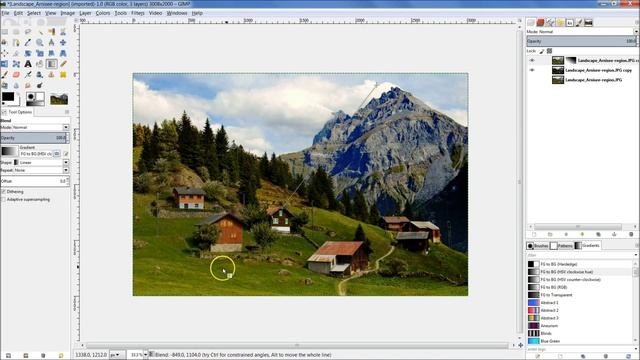Viewport: 640px width, 360px height.
Task: Select the Blend gradient tool
Action: click(x=51, y=64)
